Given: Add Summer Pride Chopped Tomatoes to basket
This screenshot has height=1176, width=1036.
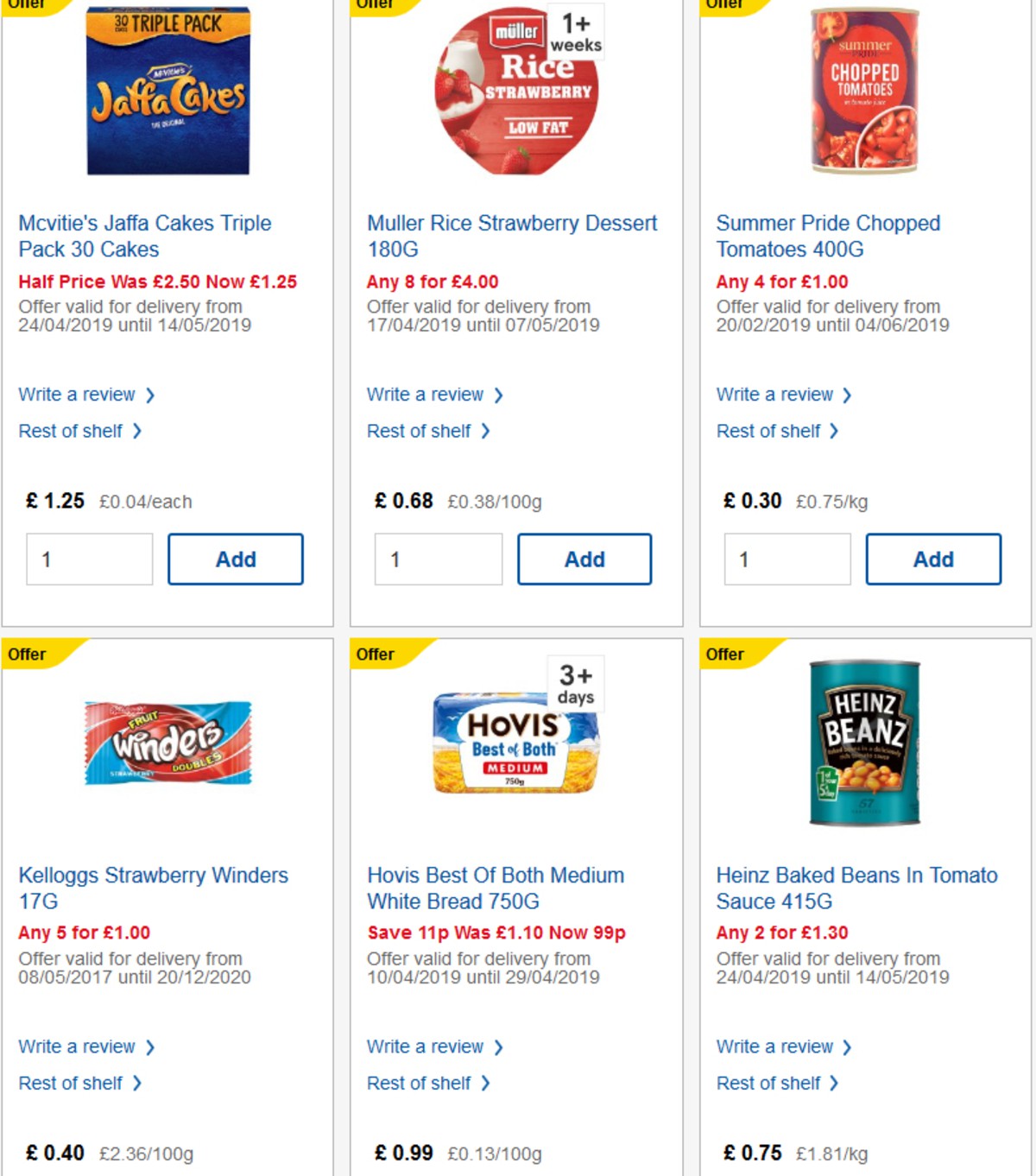Looking at the screenshot, I should [933, 559].
